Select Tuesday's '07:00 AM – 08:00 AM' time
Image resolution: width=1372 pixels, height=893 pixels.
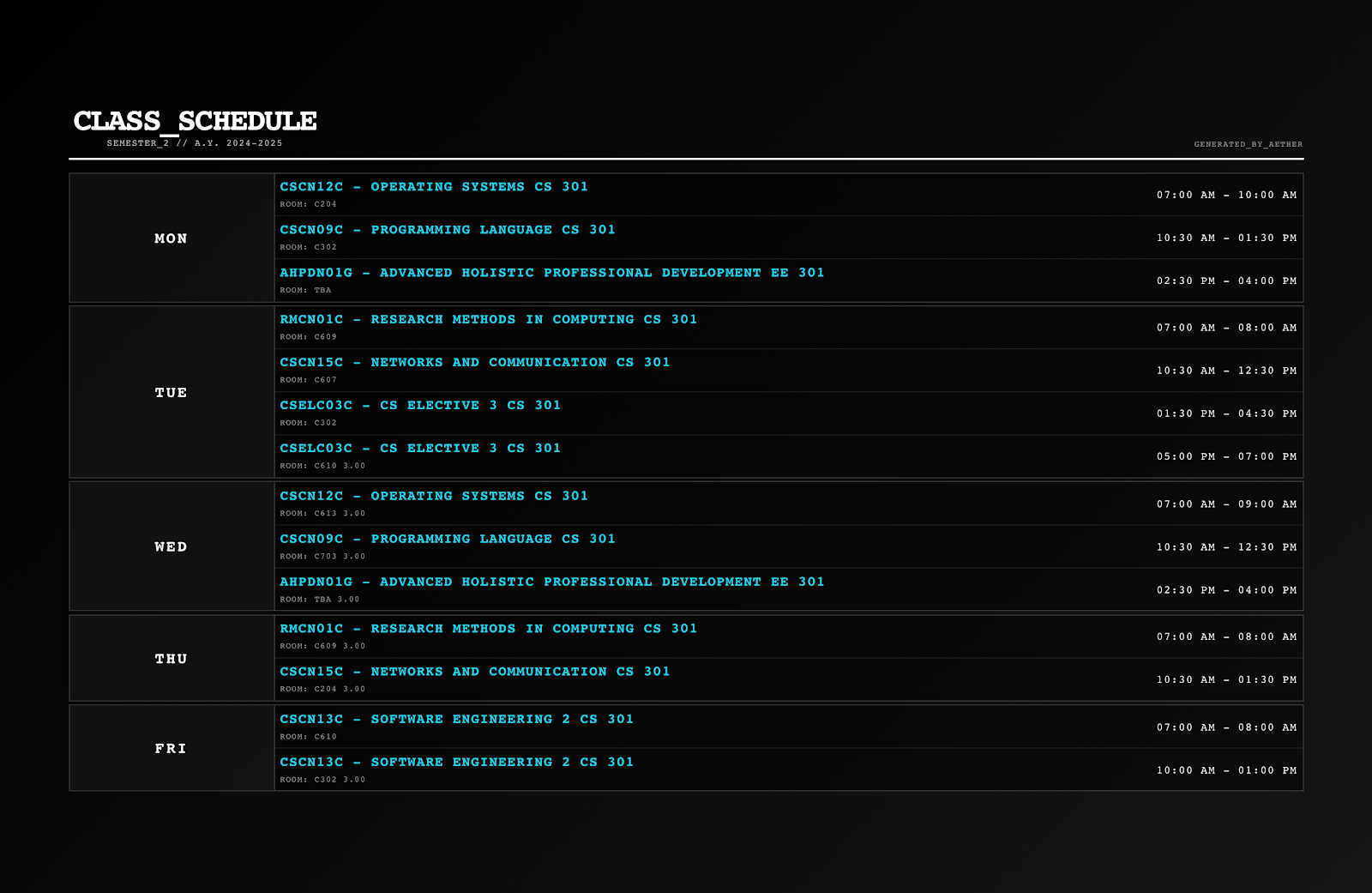point(1226,328)
